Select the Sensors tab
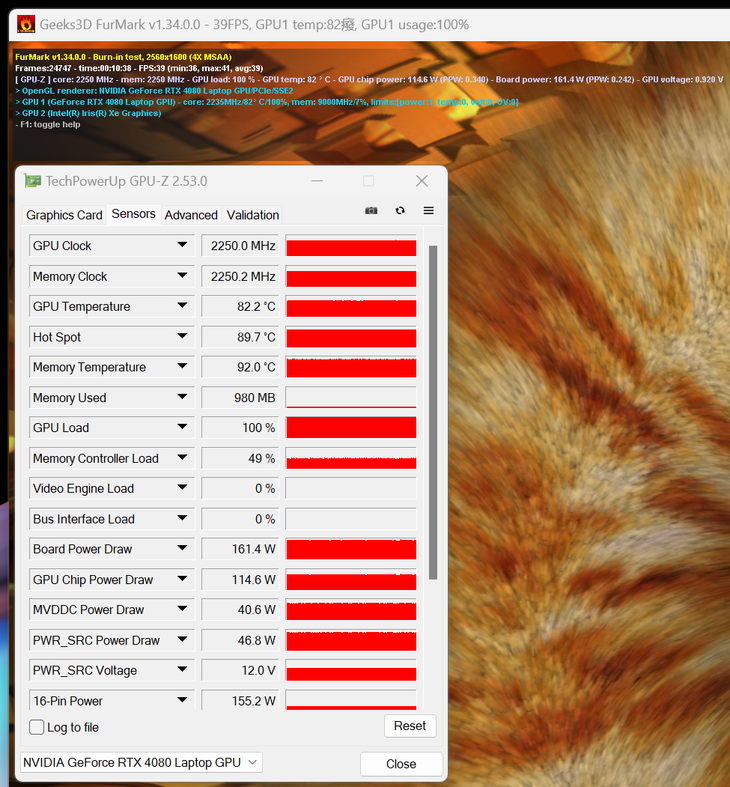730x787 pixels. pyautogui.click(x=134, y=214)
